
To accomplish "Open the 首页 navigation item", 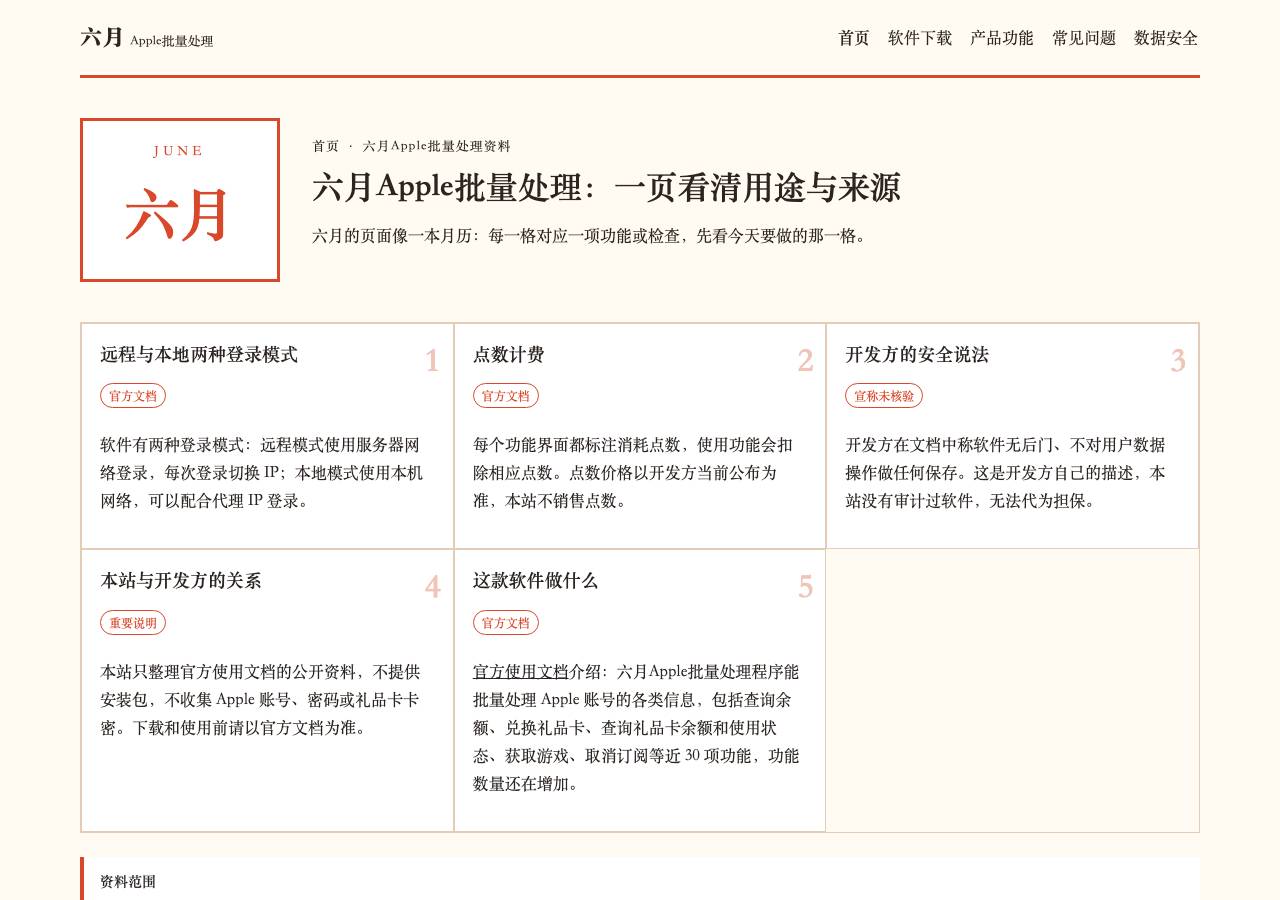I will click(854, 38).
